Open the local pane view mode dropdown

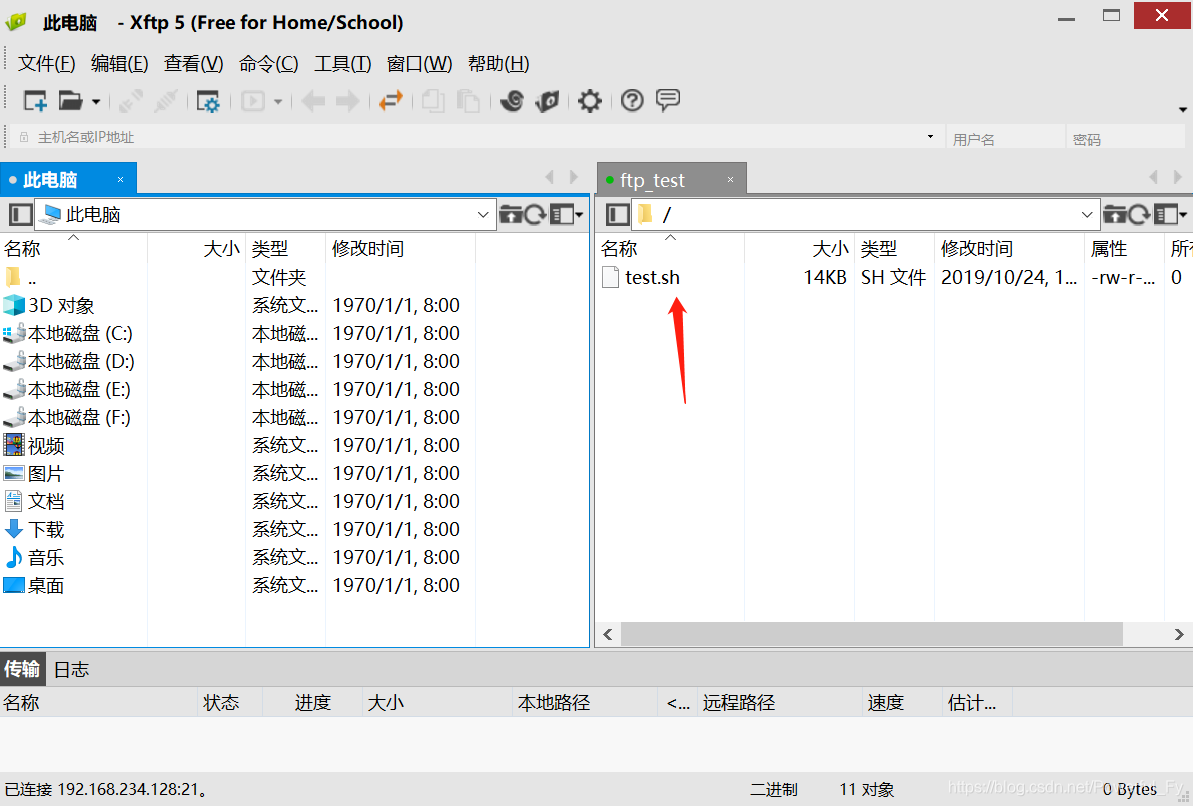pyautogui.click(x=566, y=215)
